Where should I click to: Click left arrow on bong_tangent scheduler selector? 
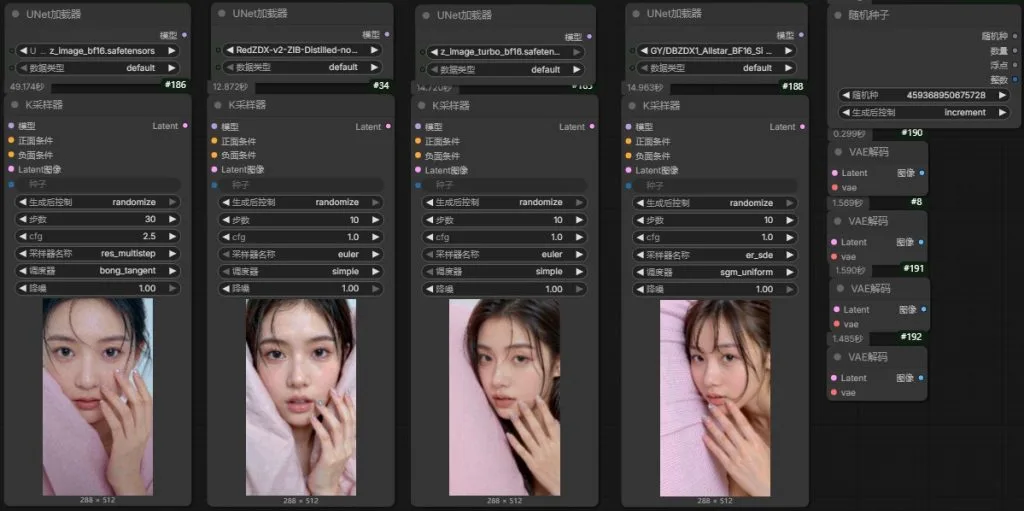23,271
